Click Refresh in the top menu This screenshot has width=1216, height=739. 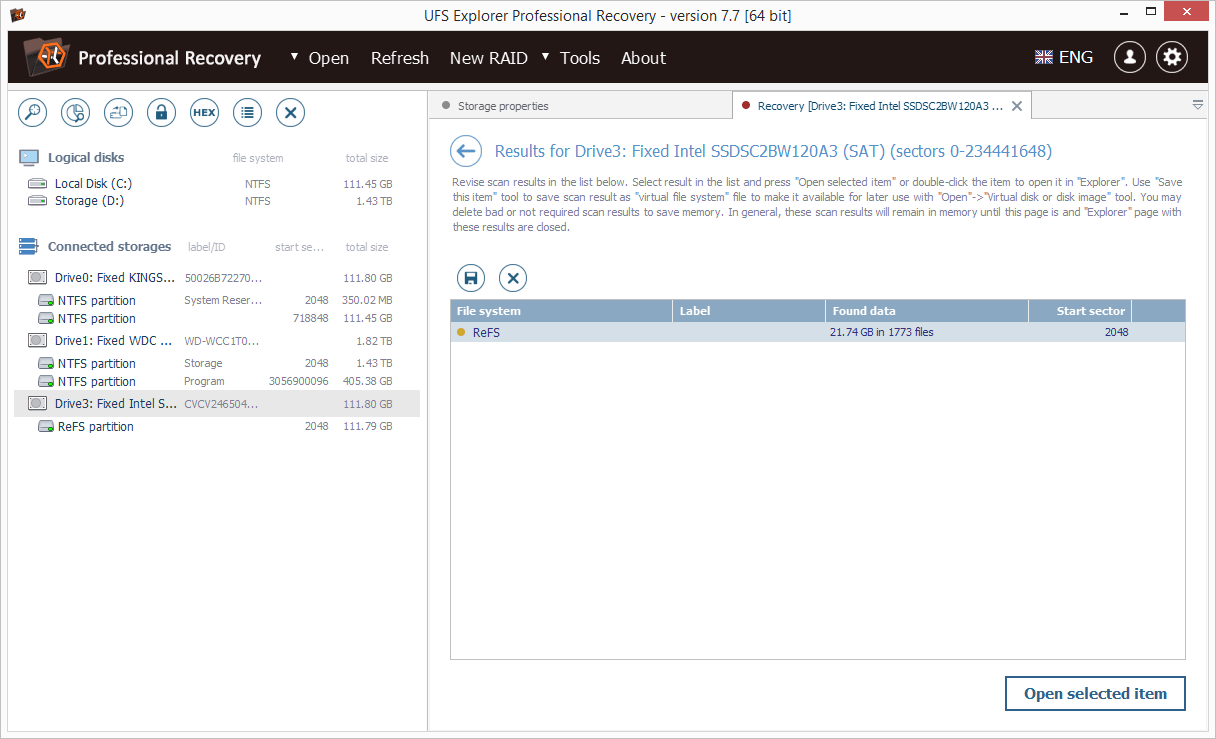click(x=400, y=58)
